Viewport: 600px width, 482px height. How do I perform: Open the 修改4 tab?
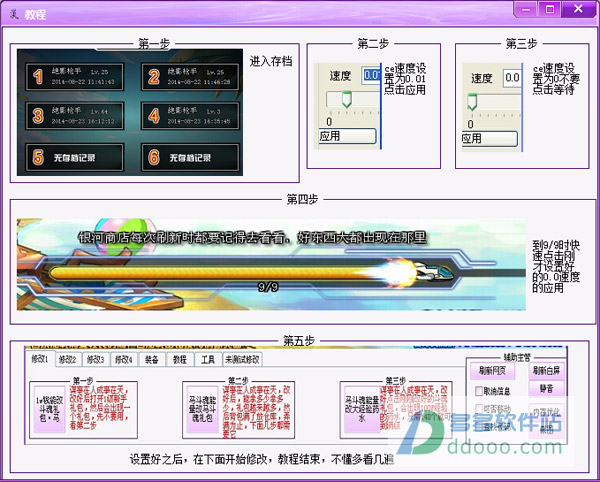coord(124,360)
